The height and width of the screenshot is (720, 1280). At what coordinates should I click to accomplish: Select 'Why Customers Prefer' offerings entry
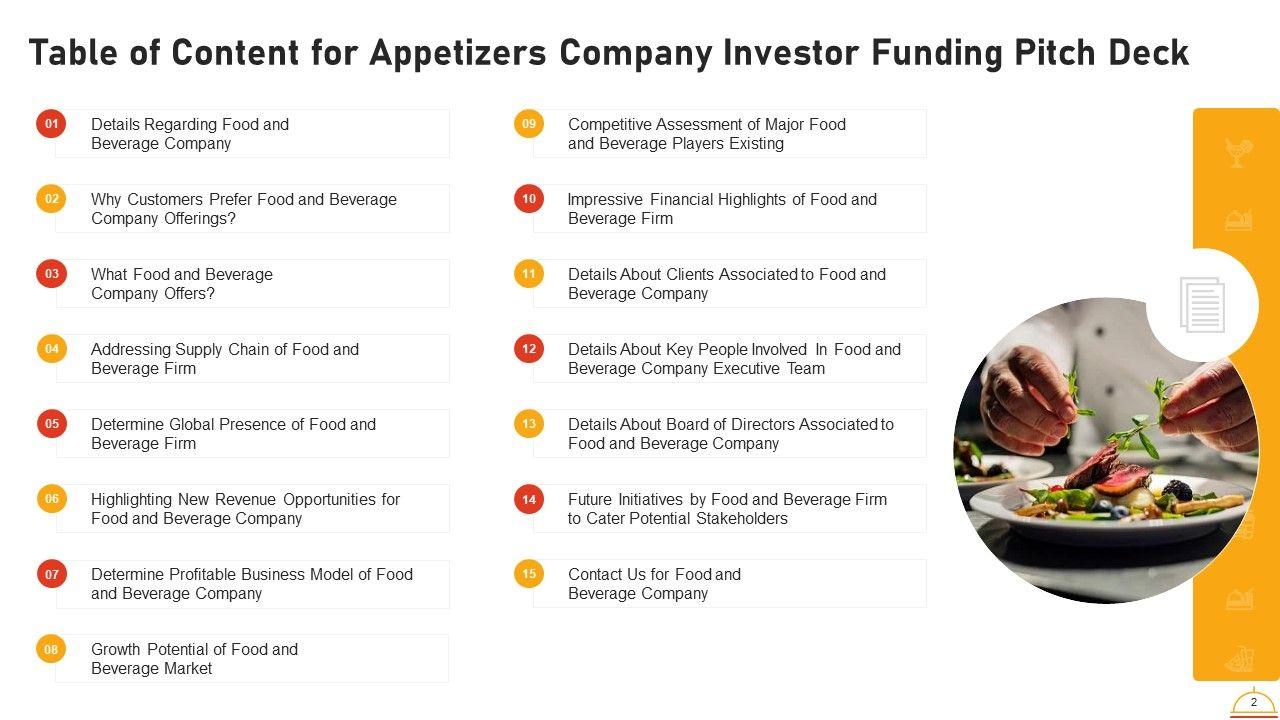click(243, 209)
